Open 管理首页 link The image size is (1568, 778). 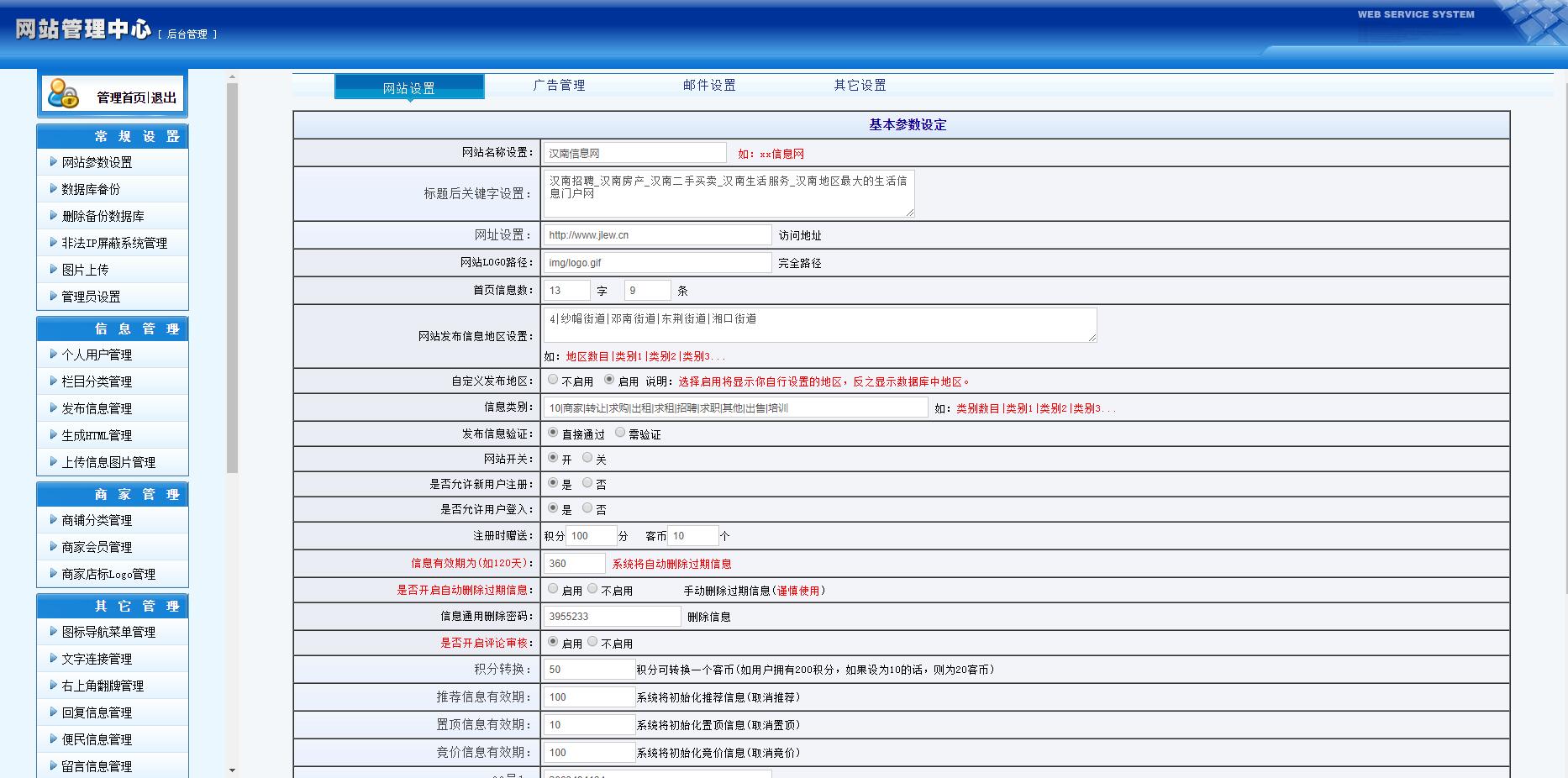tap(121, 97)
